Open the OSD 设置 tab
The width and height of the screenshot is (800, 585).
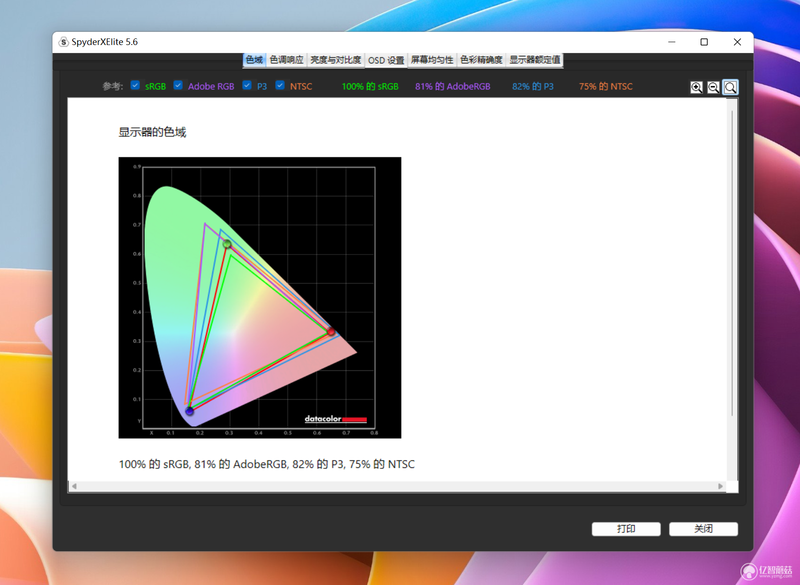pos(386,60)
